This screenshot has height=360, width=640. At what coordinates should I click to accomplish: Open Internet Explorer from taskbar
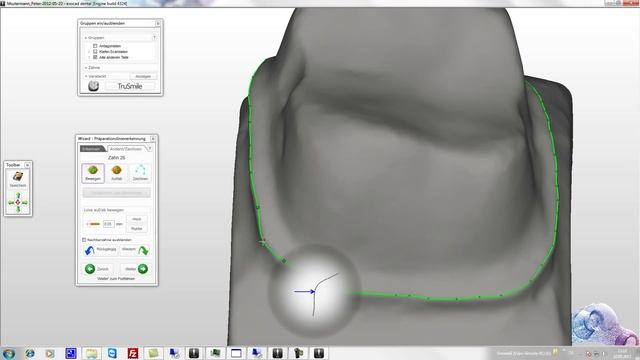30,353
